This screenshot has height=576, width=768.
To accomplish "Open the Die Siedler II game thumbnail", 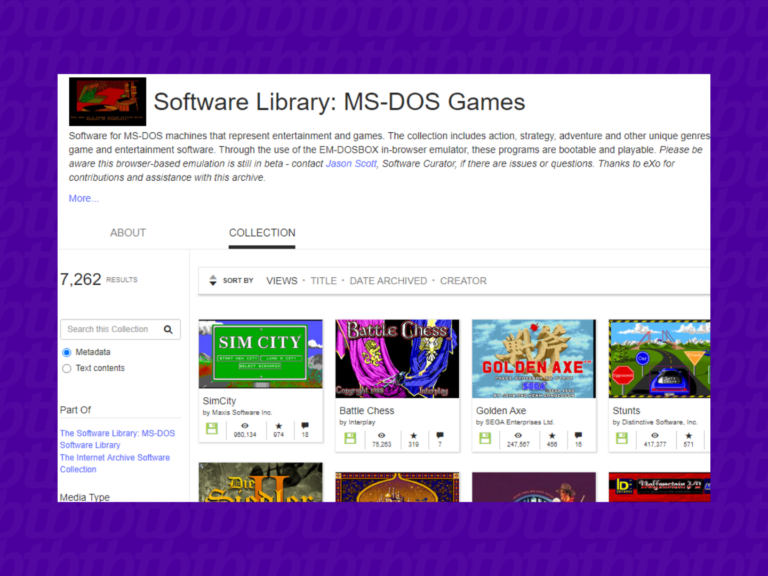I will point(261,482).
